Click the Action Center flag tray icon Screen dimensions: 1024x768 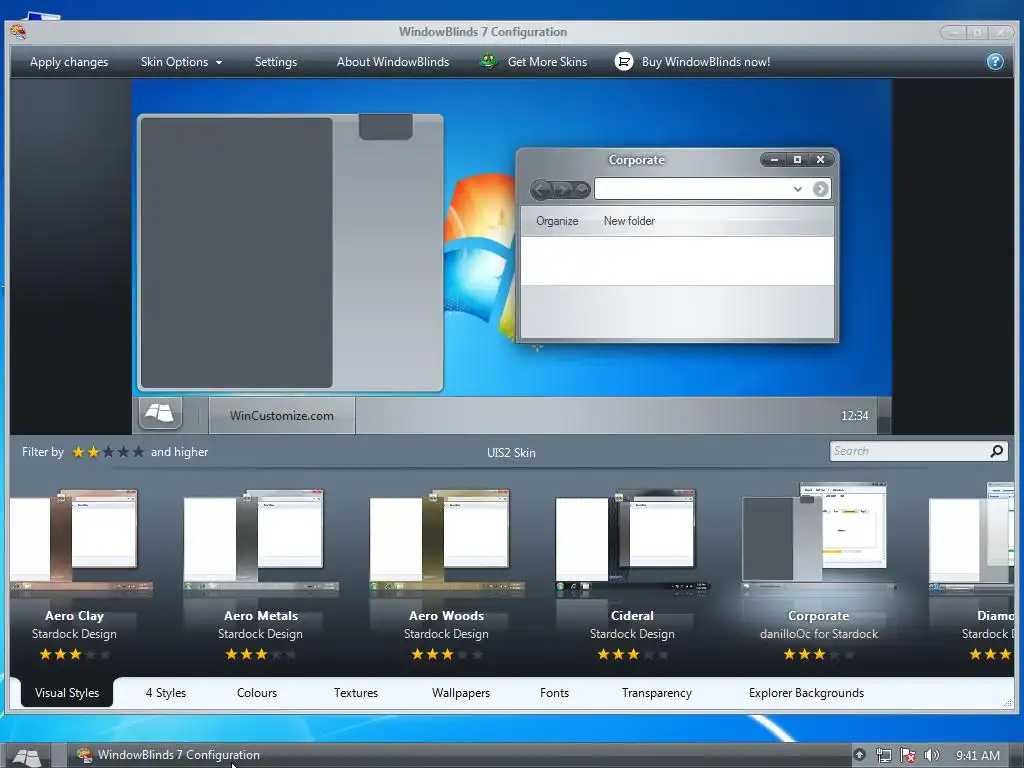[x=908, y=755]
